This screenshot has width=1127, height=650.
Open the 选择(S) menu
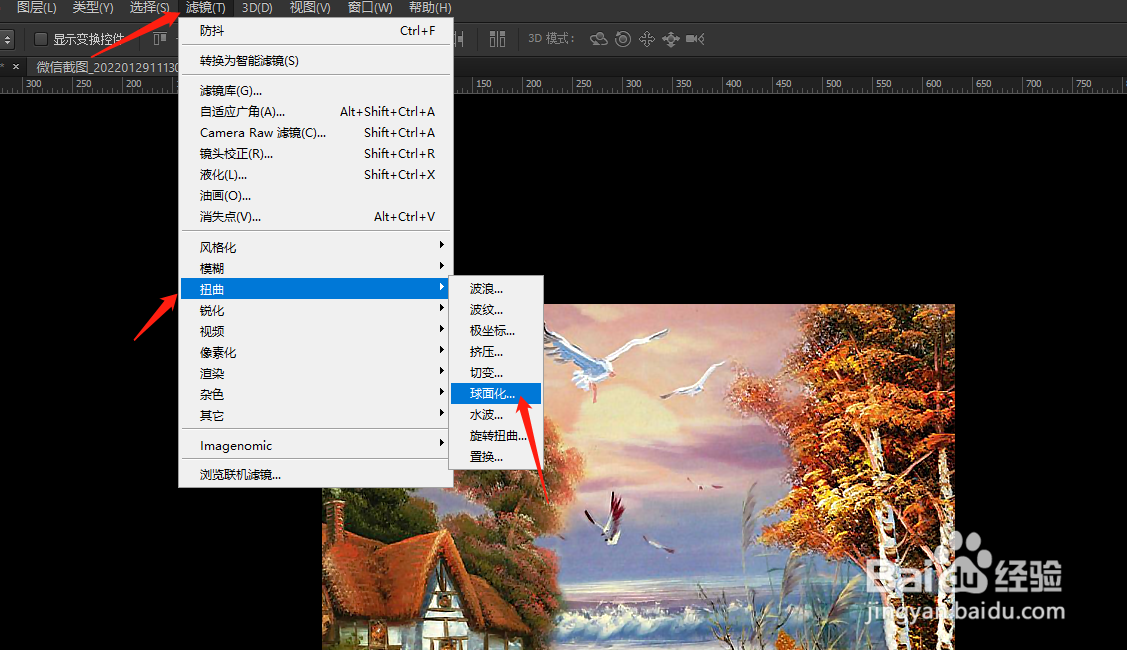[149, 8]
